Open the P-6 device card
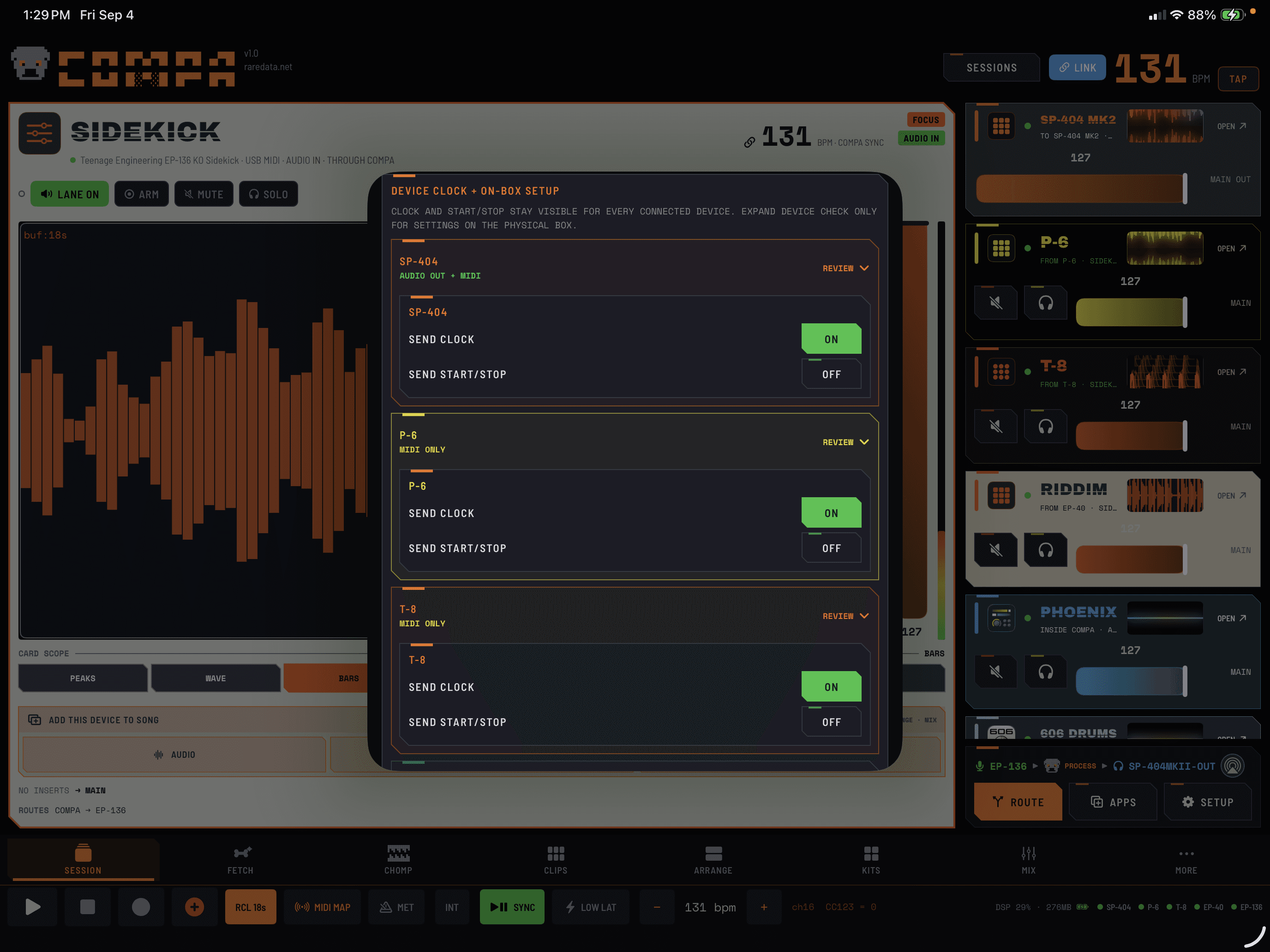The image size is (1270, 952). click(1231, 249)
